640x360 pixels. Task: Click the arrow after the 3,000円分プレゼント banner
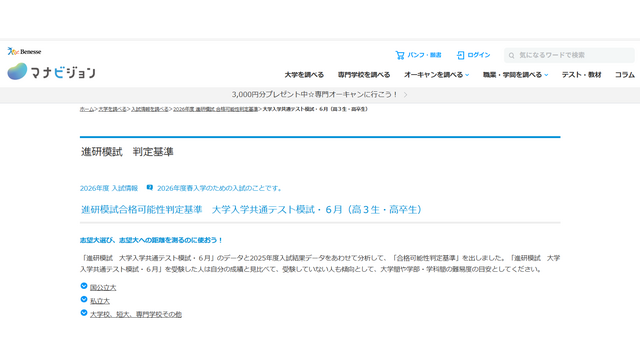click(x=405, y=95)
